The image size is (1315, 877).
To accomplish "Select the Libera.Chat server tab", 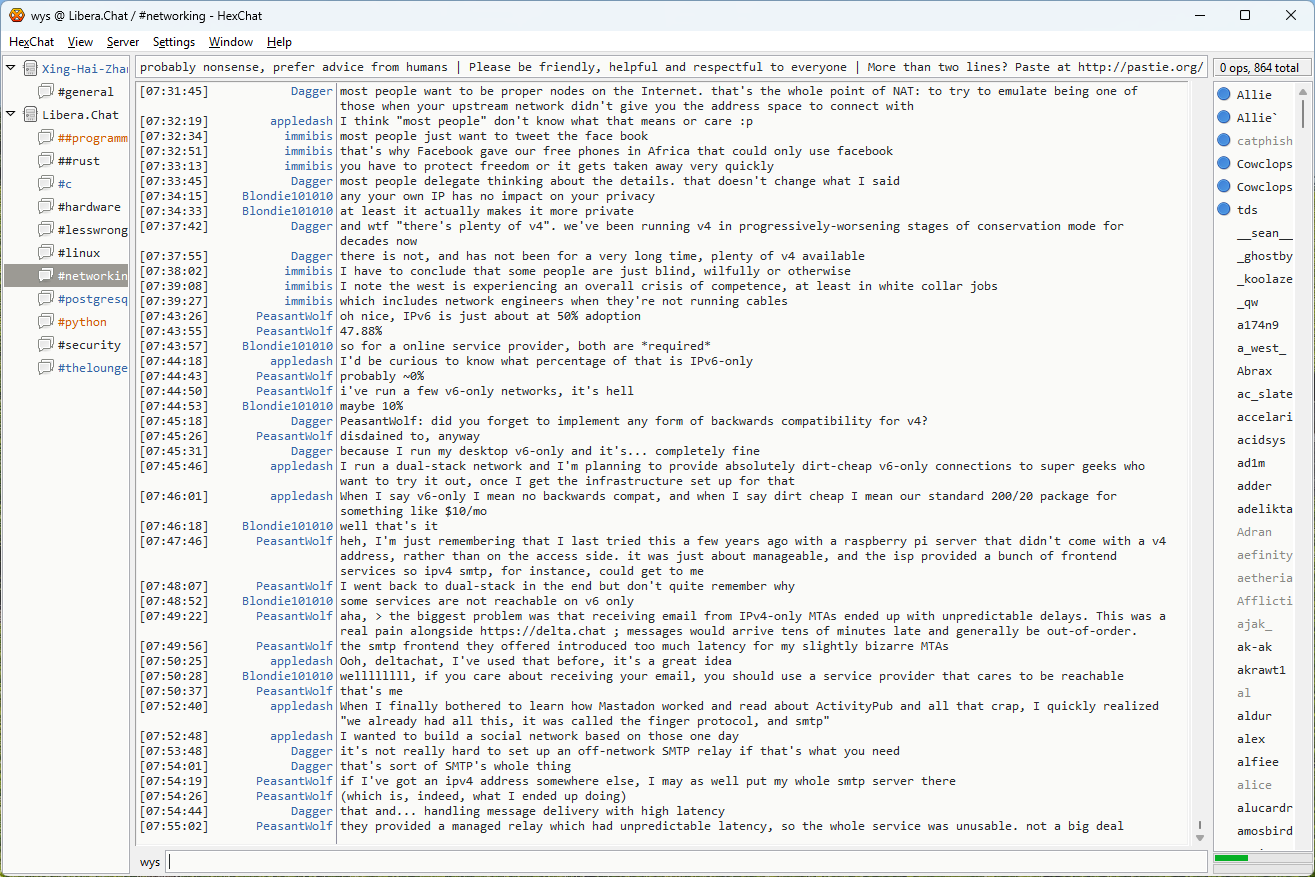I will click(x=80, y=114).
